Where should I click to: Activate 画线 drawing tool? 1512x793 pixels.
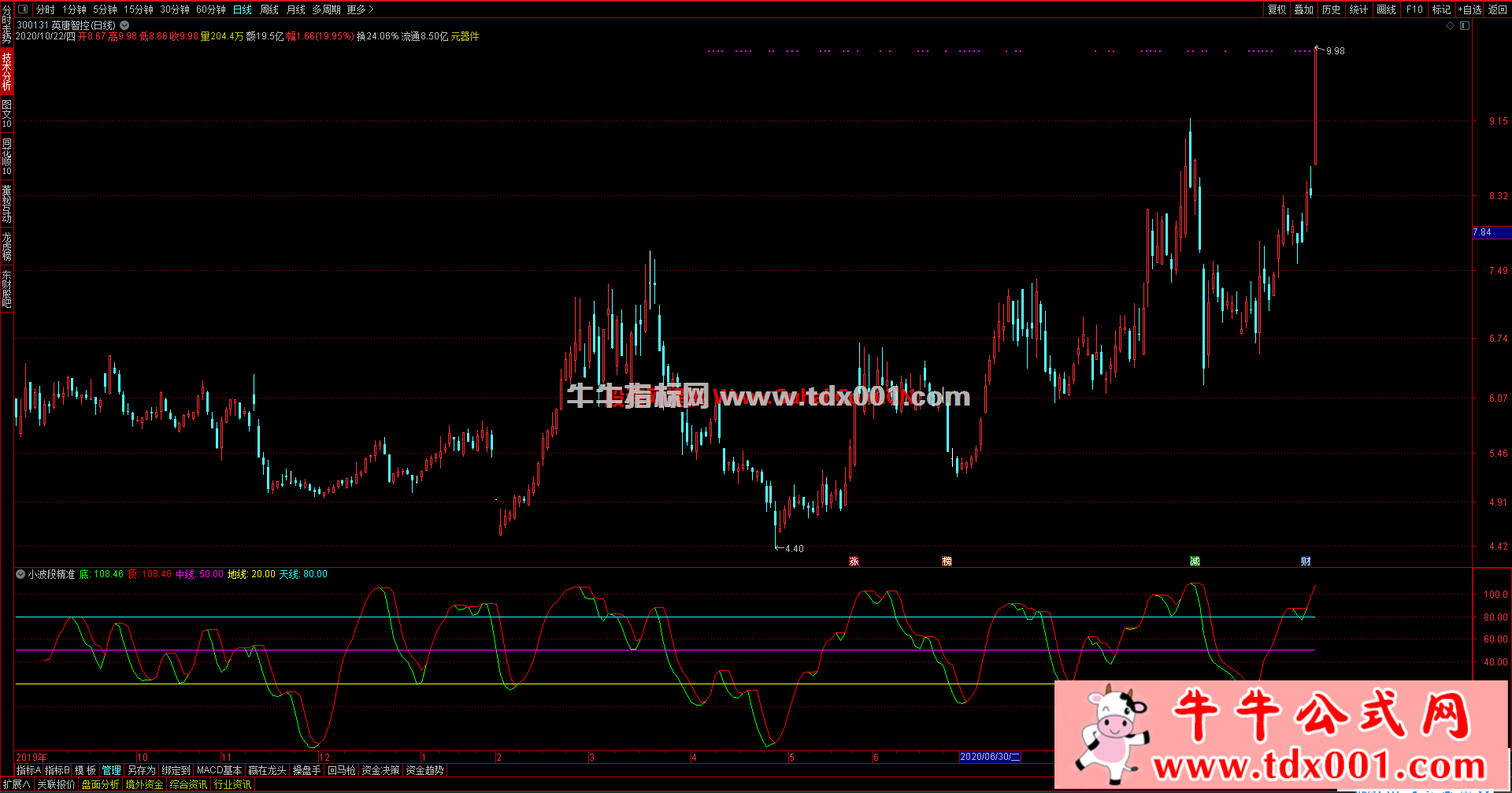point(1387,9)
